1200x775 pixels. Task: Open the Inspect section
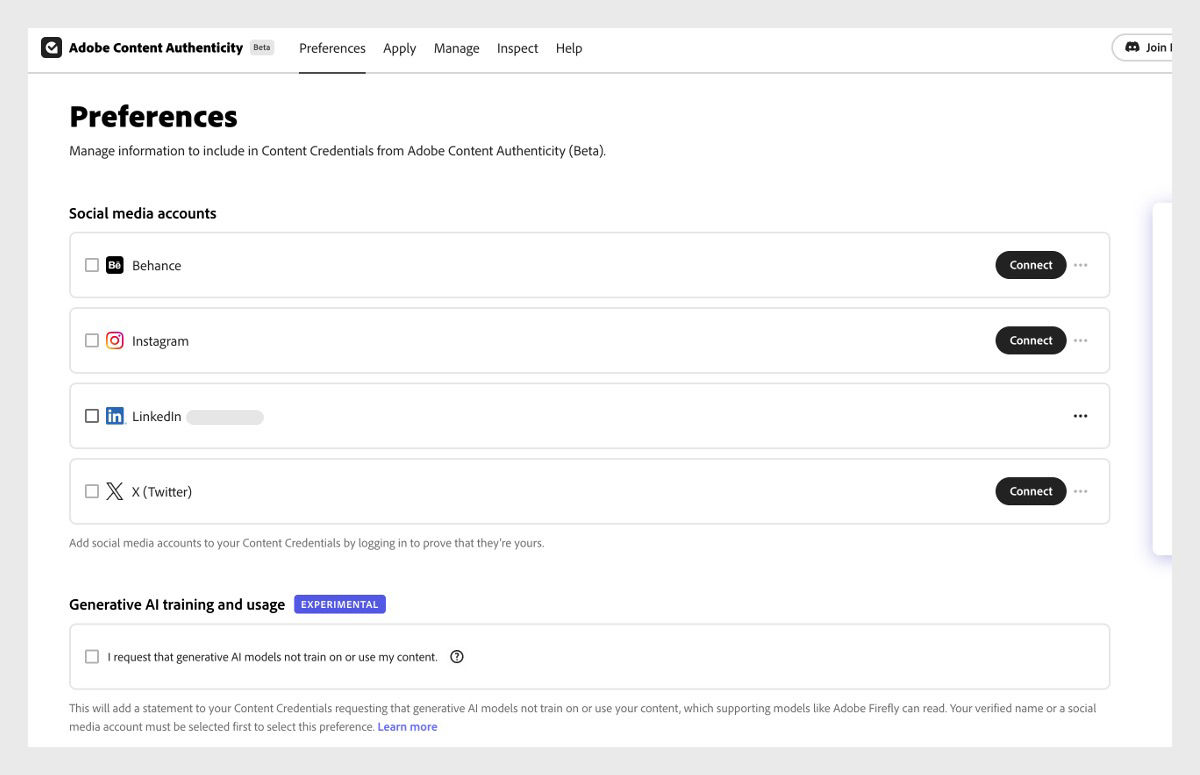pos(517,48)
